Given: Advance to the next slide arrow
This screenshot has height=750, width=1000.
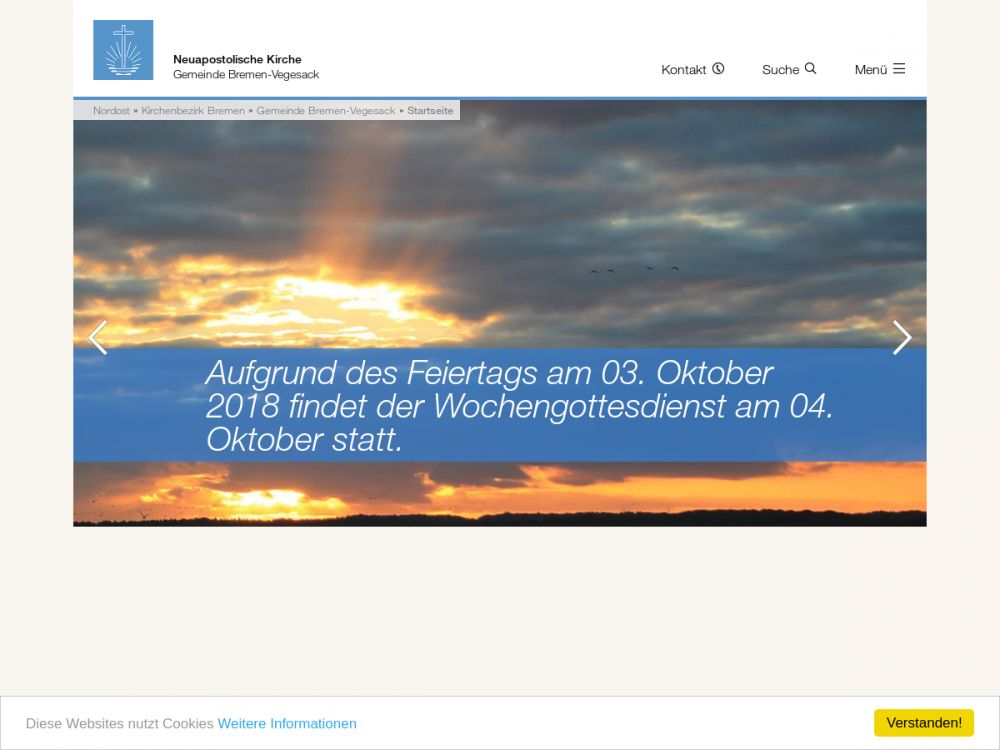Looking at the screenshot, I should tap(902, 338).
